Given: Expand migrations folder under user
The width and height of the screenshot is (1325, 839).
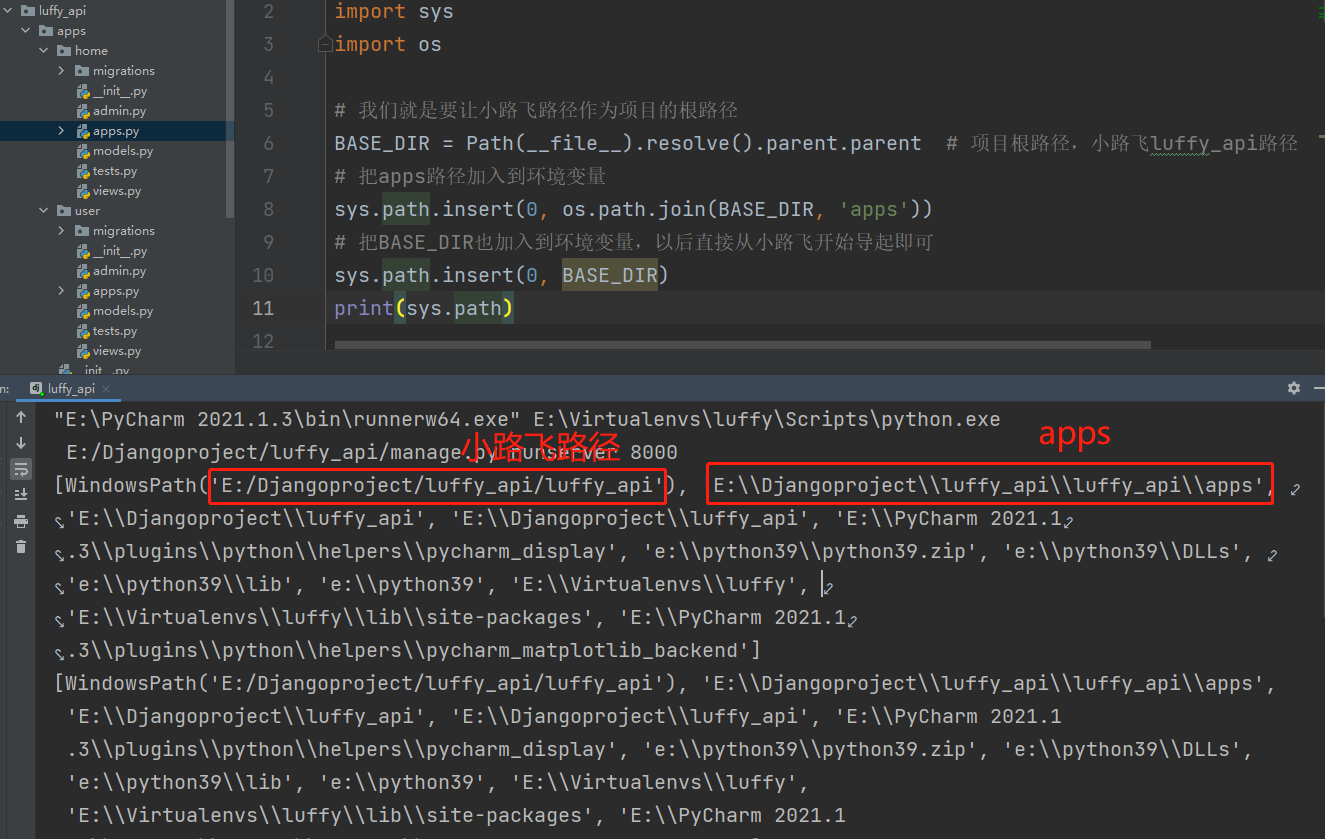Looking at the screenshot, I should pyautogui.click(x=61, y=231).
